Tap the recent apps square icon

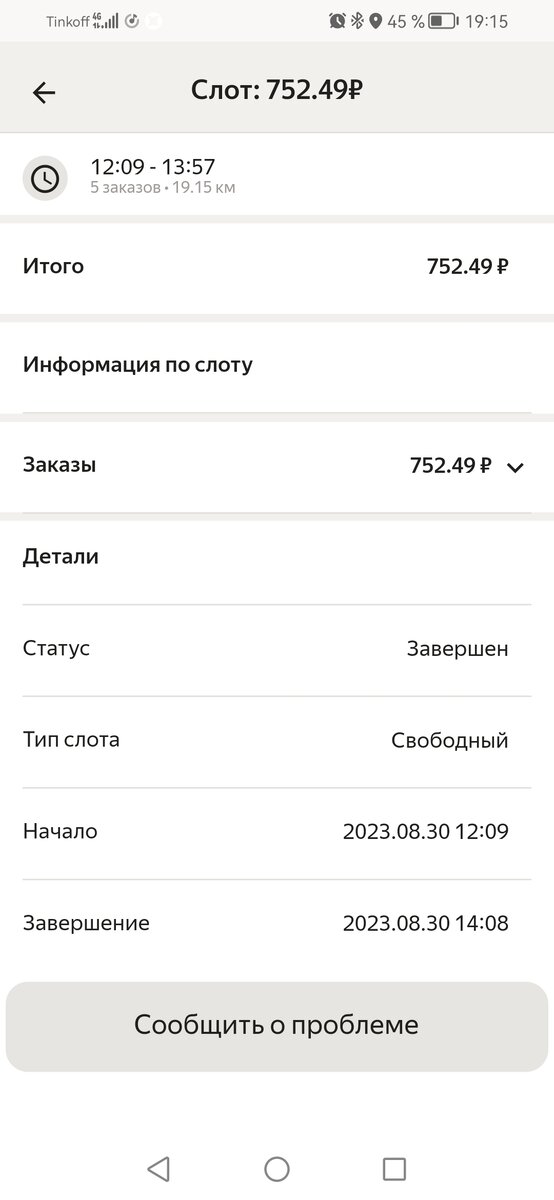coord(395,1168)
